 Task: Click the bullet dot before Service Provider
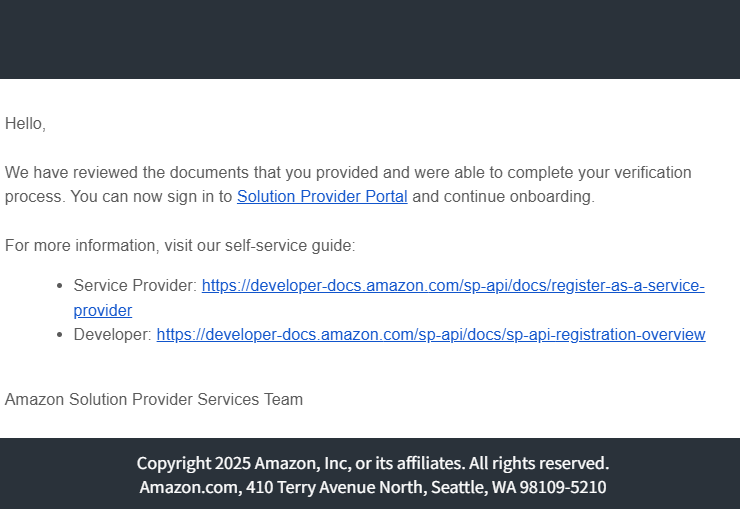pyautogui.click(x=62, y=286)
